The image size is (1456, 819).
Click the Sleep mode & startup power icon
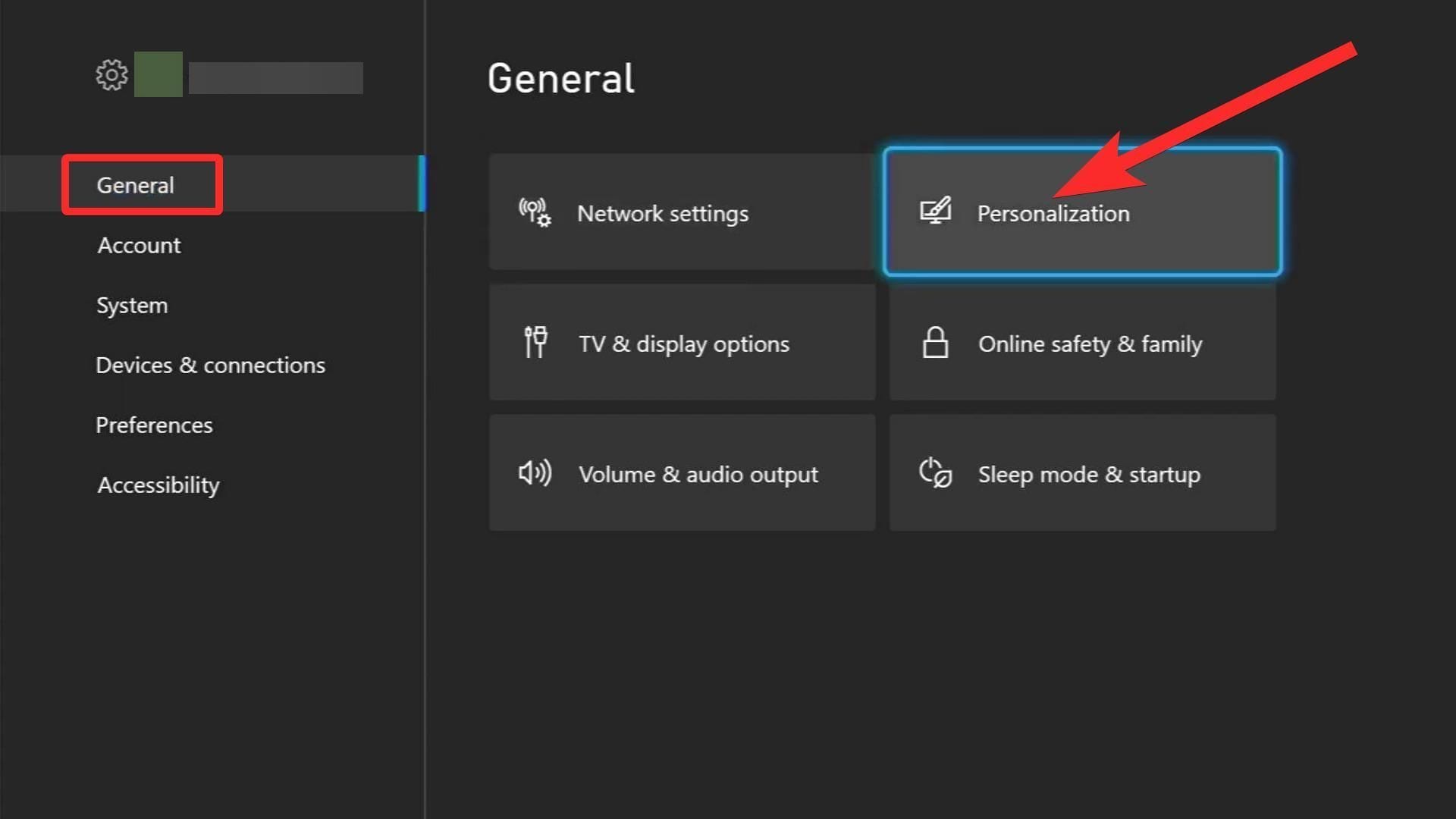point(934,473)
